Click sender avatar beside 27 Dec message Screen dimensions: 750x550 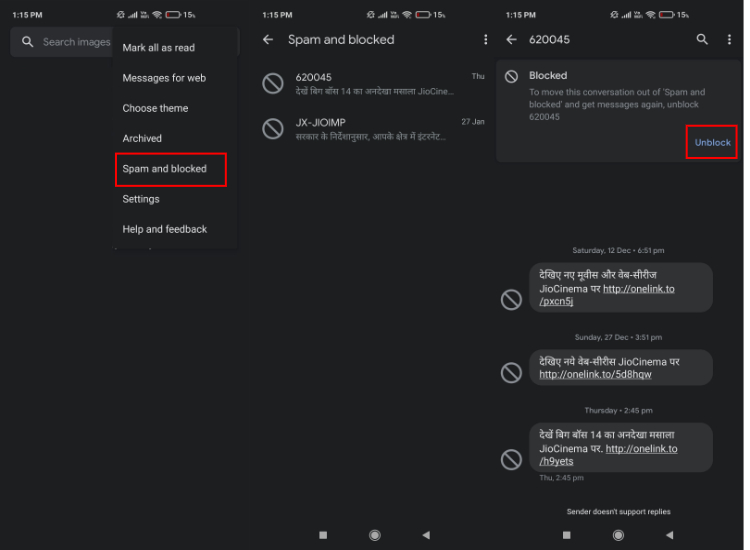coord(511,373)
